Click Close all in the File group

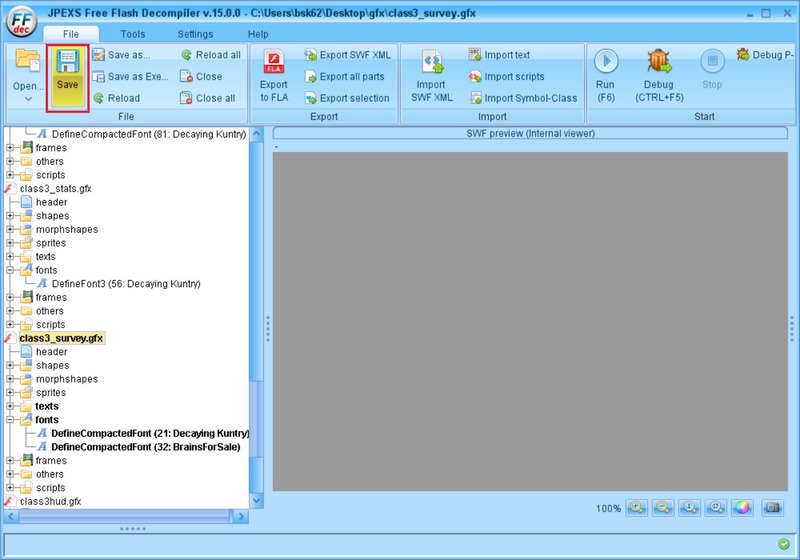coord(208,98)
